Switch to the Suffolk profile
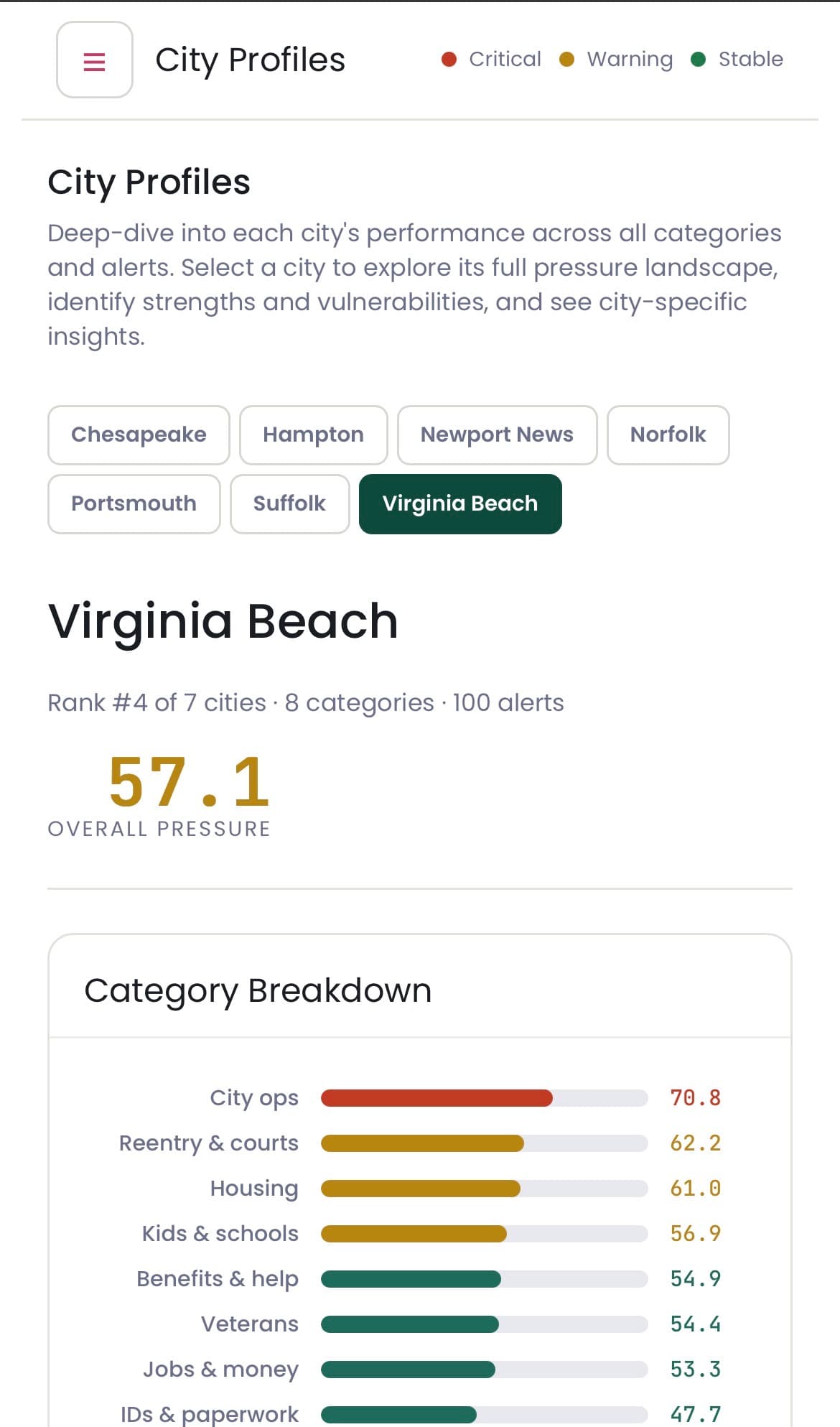The height and width of the screenshot is (1427, 840). click(x=289, y=504)
